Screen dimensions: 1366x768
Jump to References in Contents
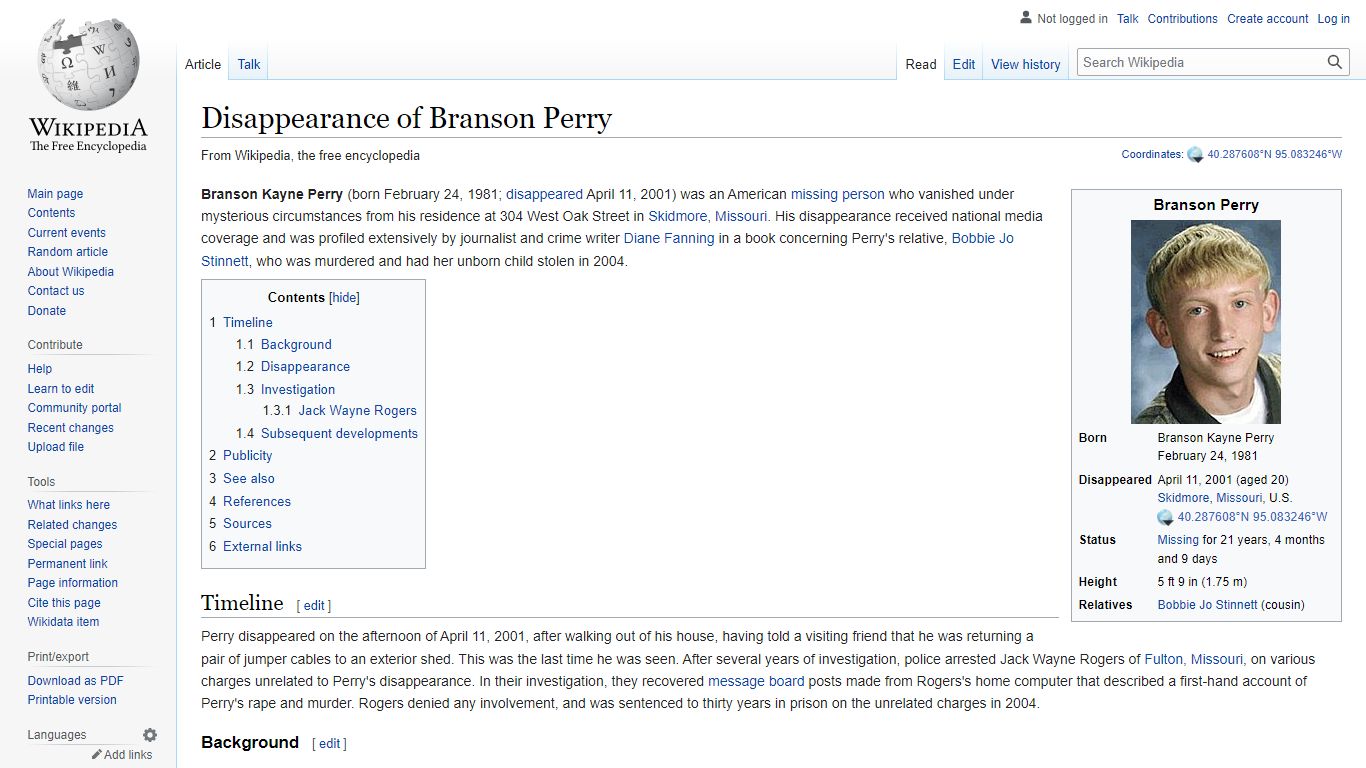click(x=257, y=502)
